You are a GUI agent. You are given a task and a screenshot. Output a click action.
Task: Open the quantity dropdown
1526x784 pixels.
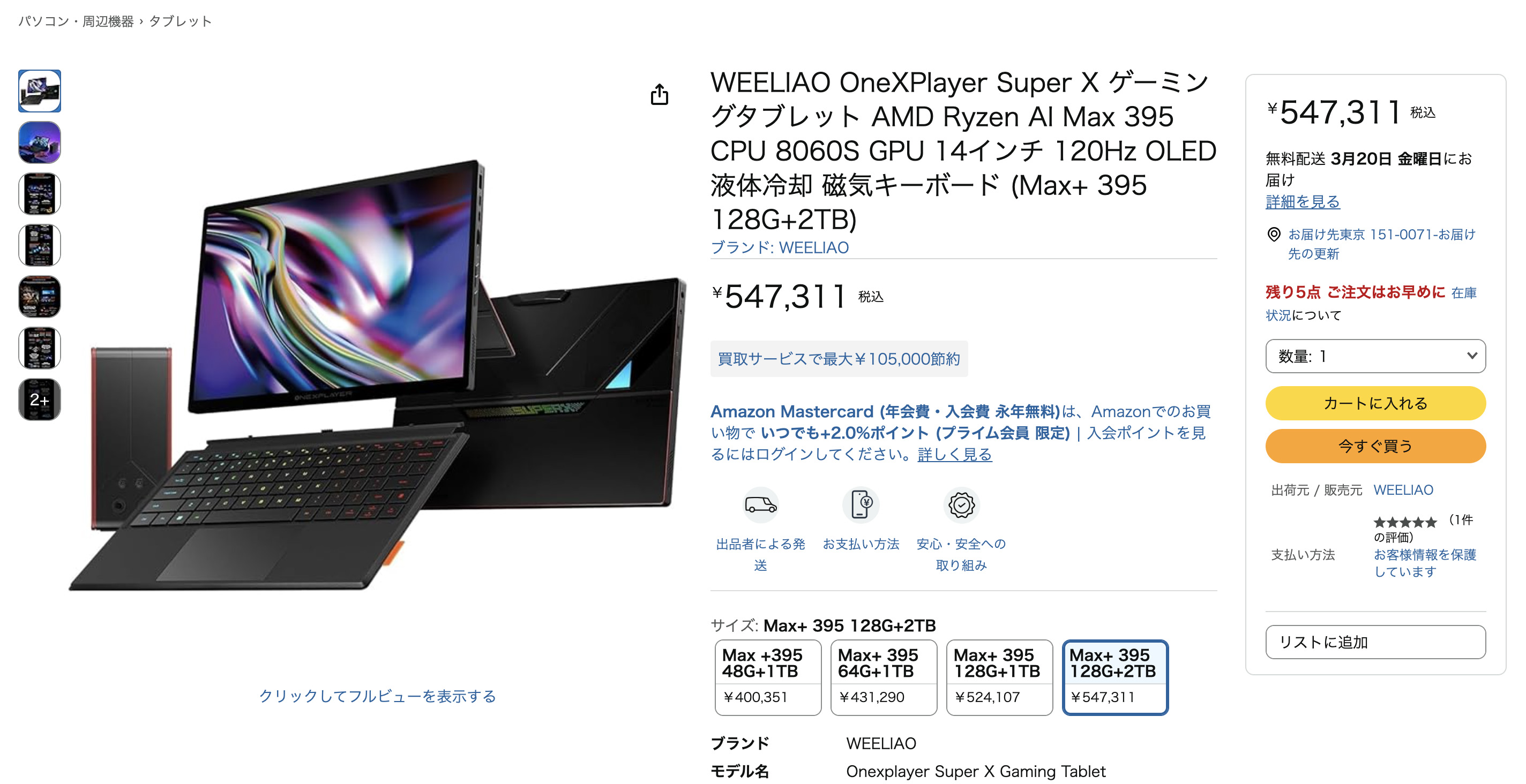pyautogui.click(x=1375, y=356)
